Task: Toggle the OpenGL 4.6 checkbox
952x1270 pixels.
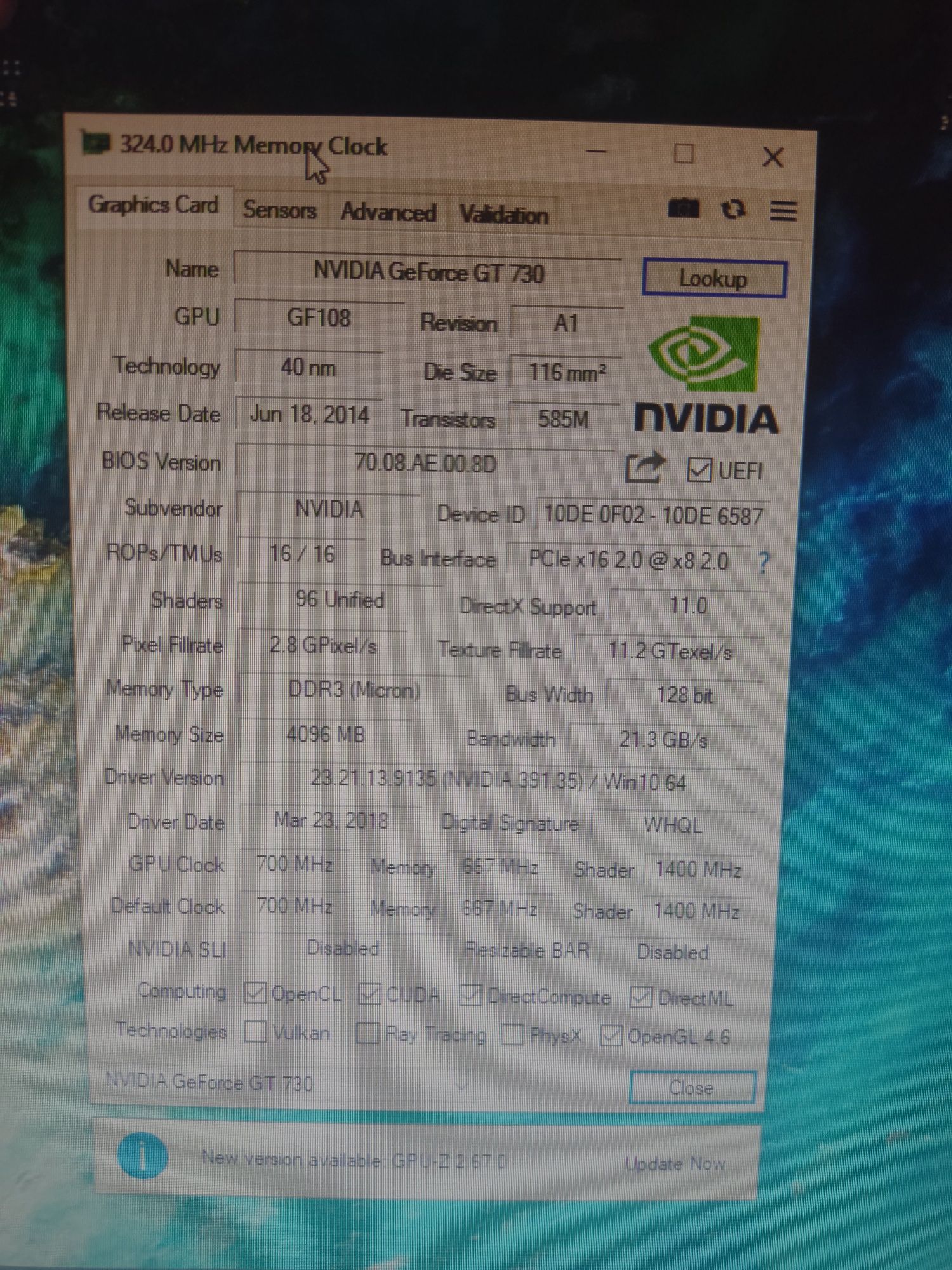Action: (611, 1036)
